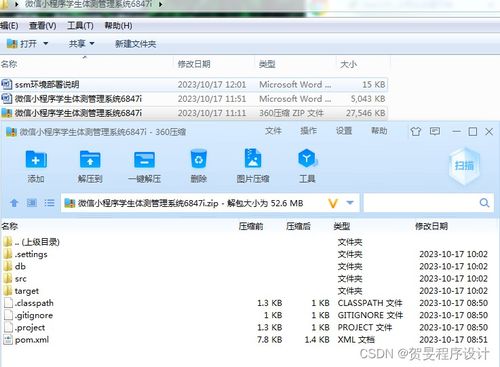Open the 图片压缩 image compression tool
500x367 pixels.
tap(253, 158)
